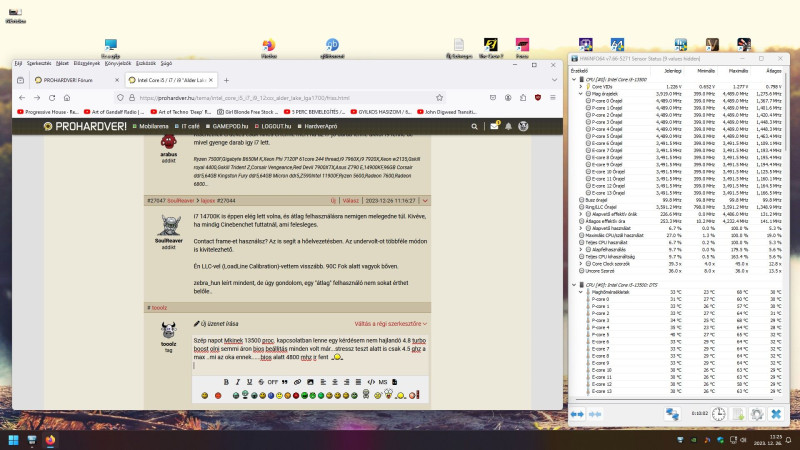Collapse the CPU DTS sensor group
The width and height of the screenshot is (800, 450).
(x=574, y=285)
